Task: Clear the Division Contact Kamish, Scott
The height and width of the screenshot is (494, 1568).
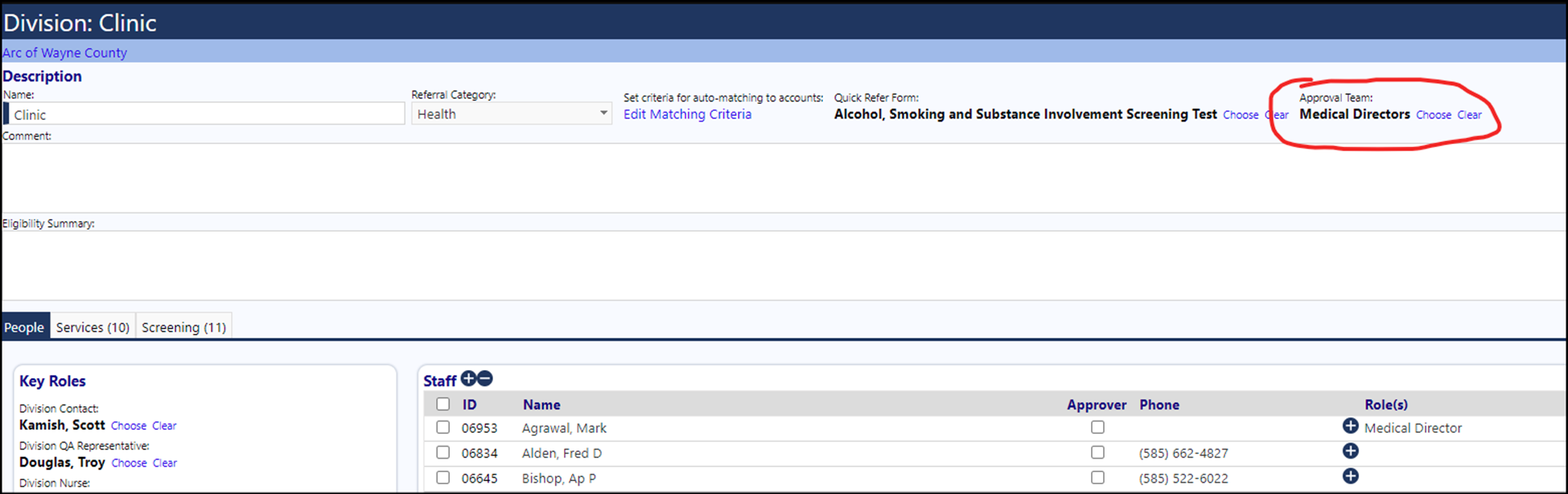Action: 164,426
